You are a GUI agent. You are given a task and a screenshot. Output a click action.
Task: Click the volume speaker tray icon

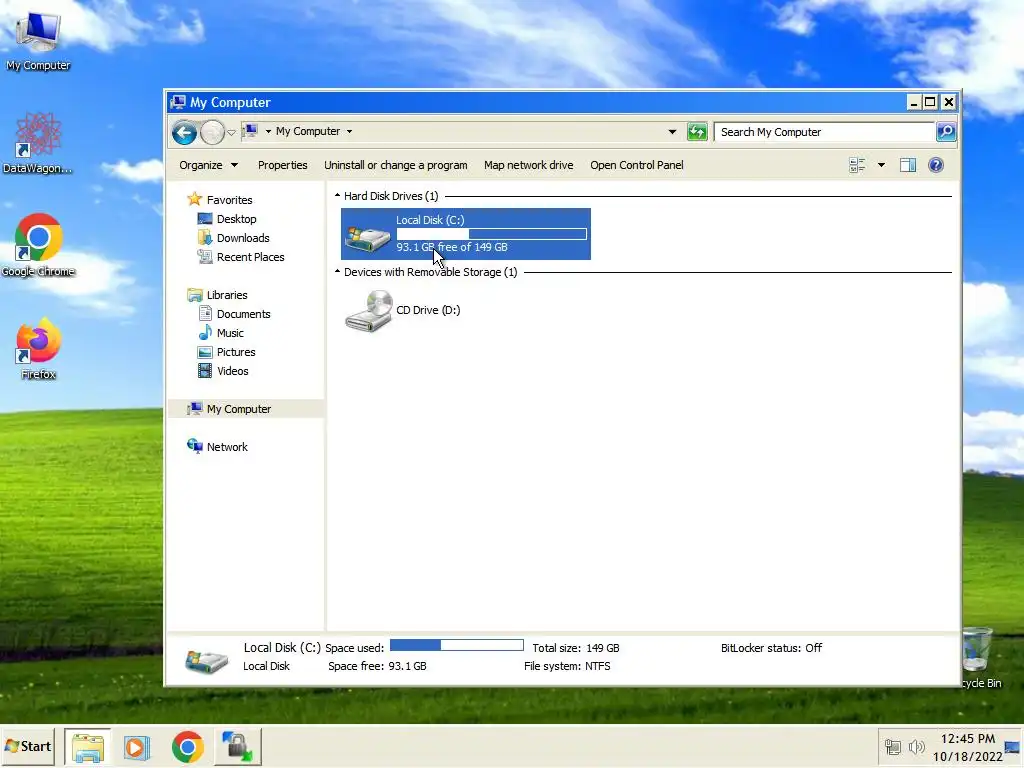coord(917,746)
